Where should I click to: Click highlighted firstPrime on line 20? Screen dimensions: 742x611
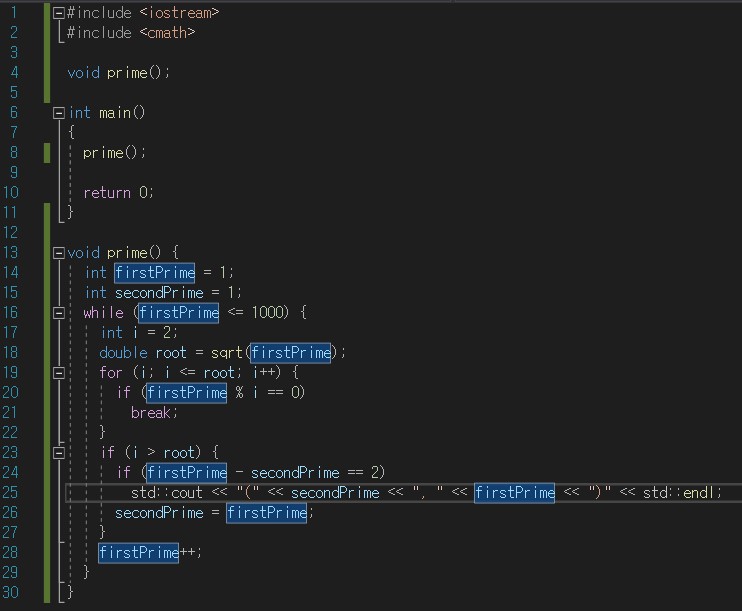tap(187, 393)
